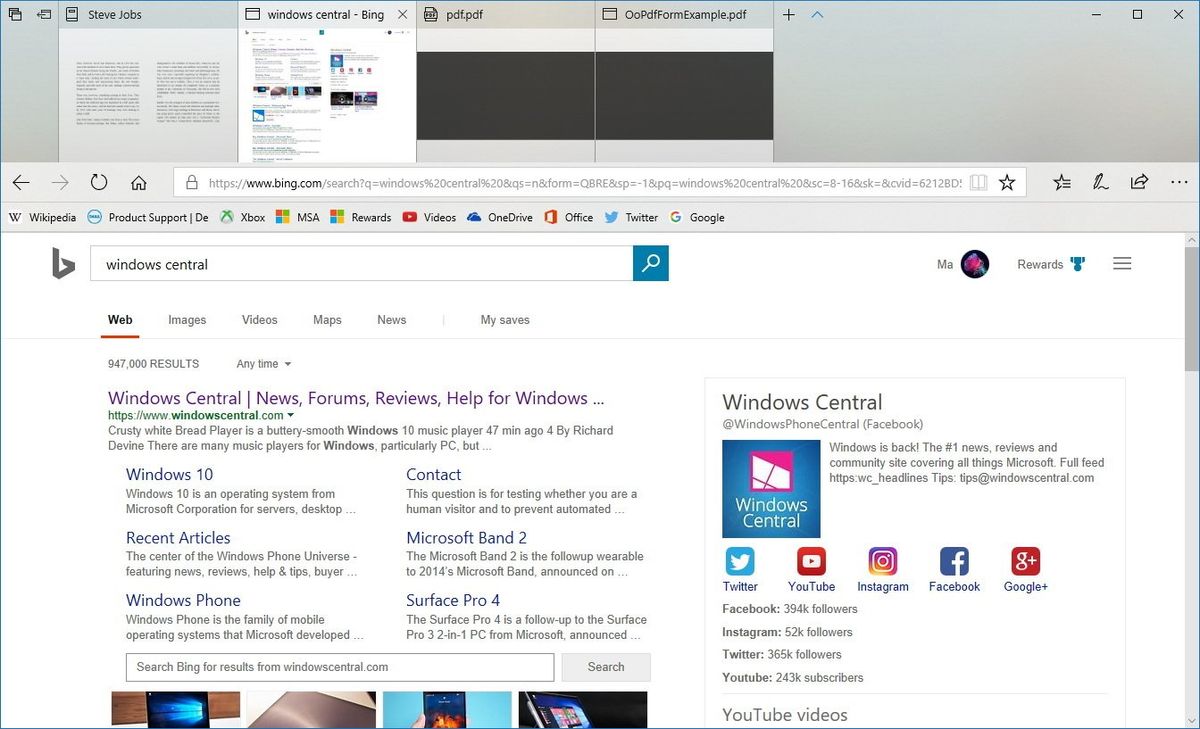Screen dimensions: 1200x729
Task: Open the 'Windows 10' result link
Action: [169, 474]
